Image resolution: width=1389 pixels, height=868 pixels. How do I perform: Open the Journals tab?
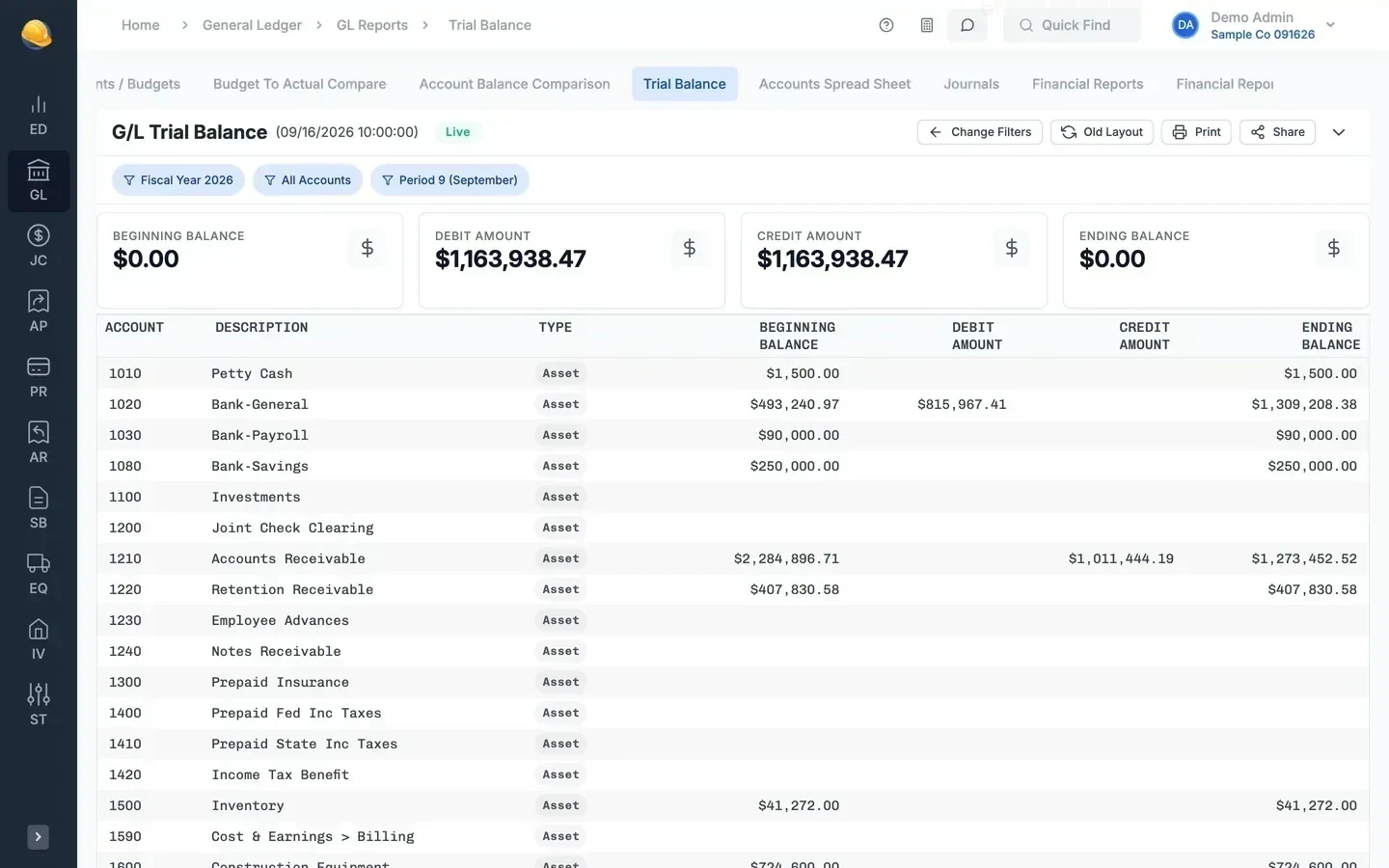coord(971,84)
